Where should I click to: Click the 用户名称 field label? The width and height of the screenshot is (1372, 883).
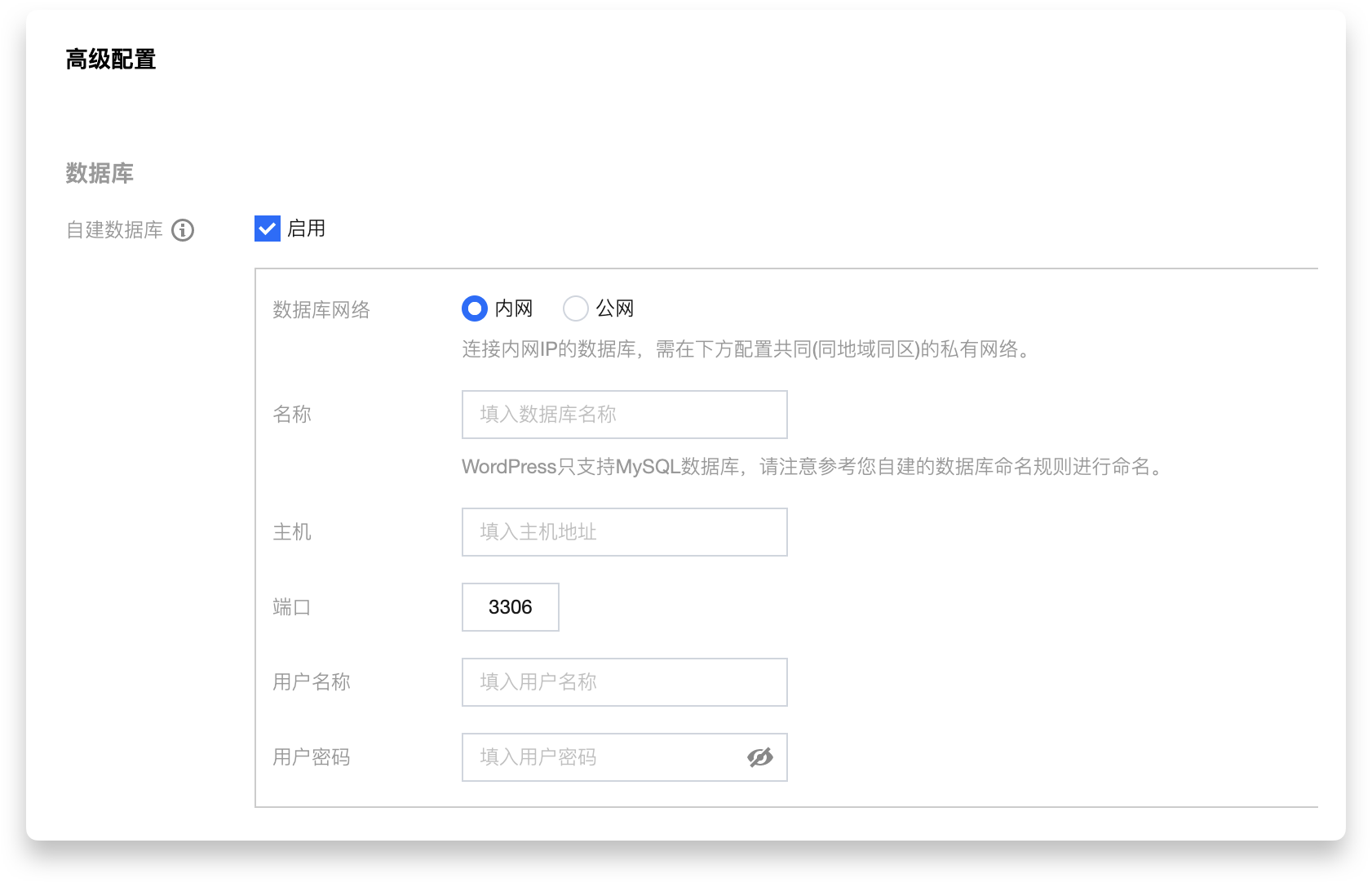click(312, 682)
